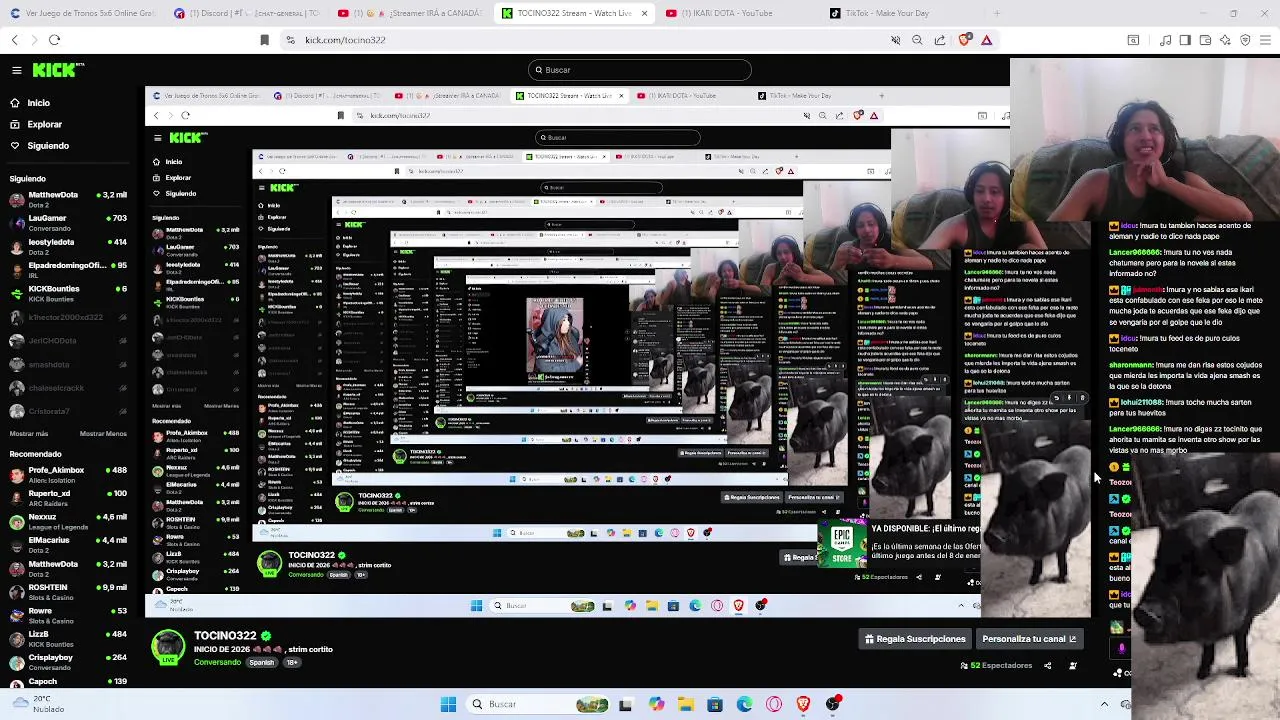Share this page via address bar share icon
The image size is (1280, 720).
click(x=940, y=40)
